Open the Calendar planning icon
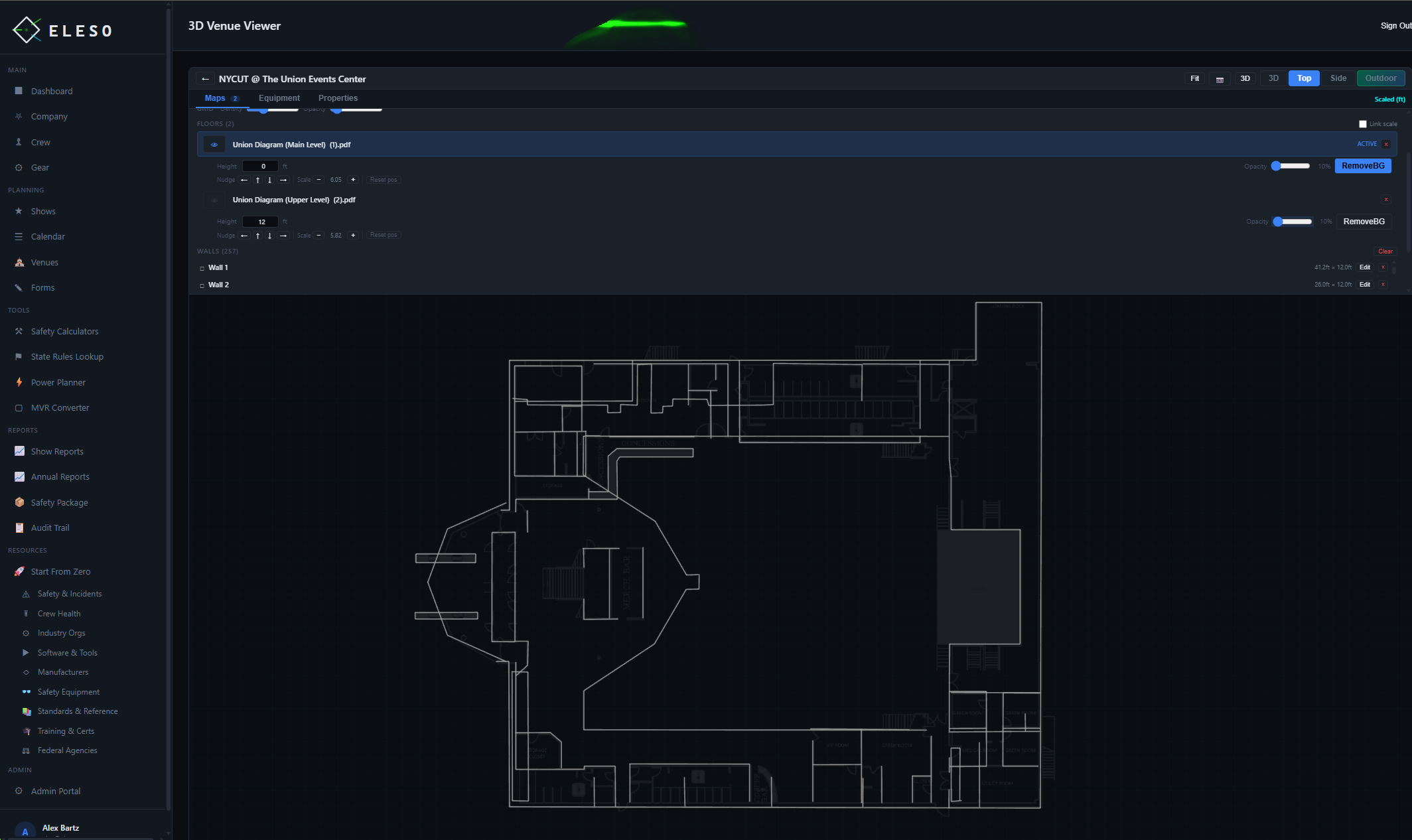The height and width of the screenshot is (840, 1412). coord(18,236)
